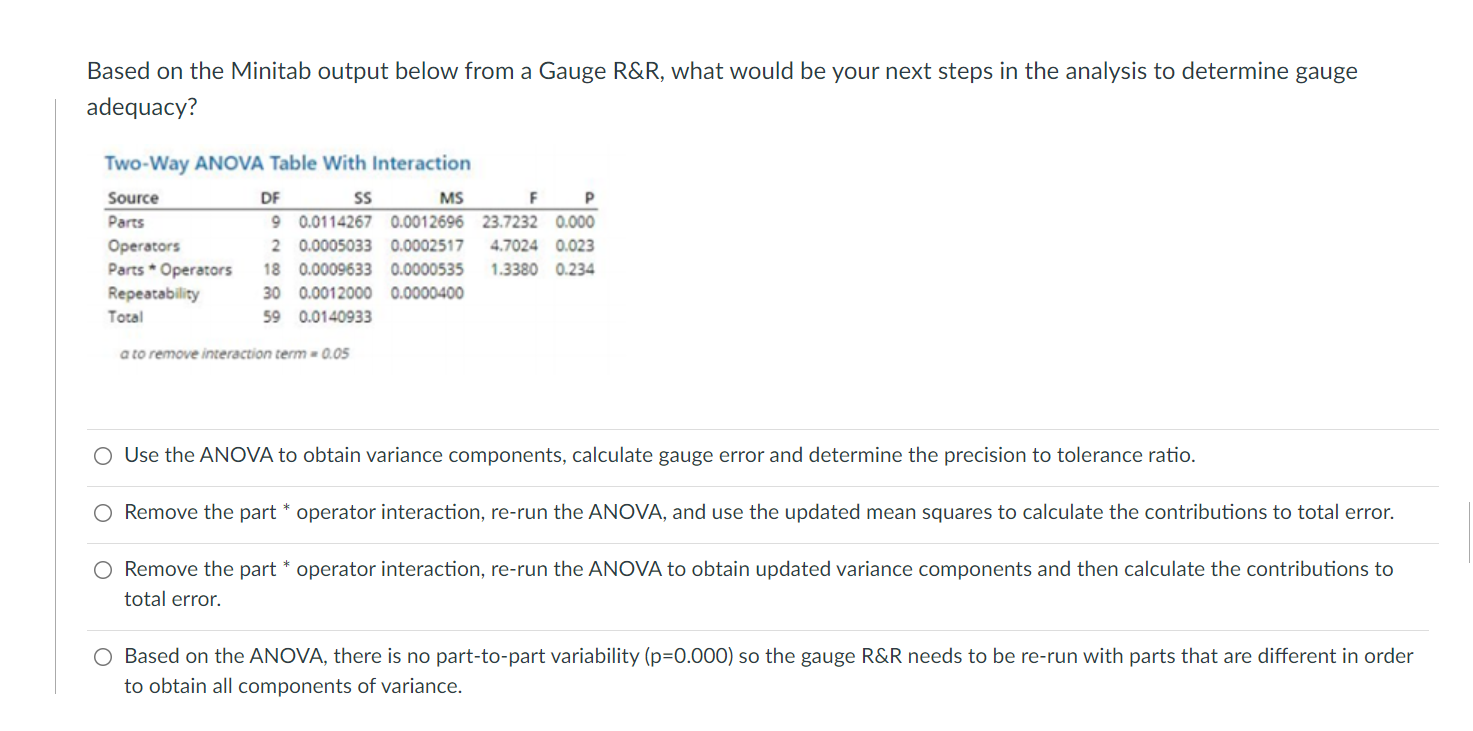1473x731 pixels.
Task: Click the Operators row in the table
Action: [x=143, y=245]
